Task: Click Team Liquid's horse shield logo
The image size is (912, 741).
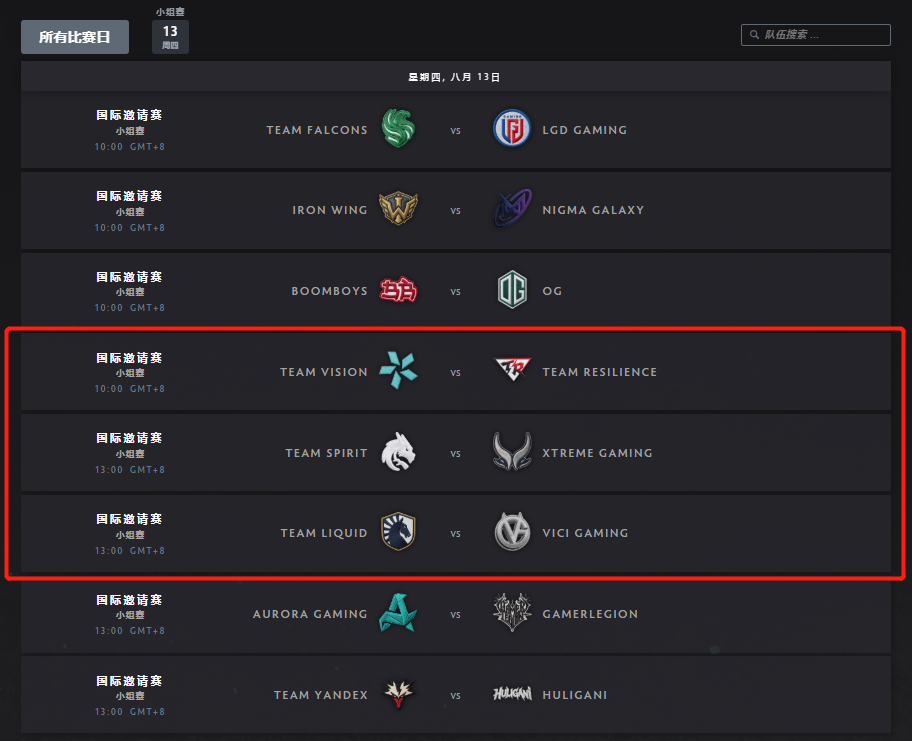Action: pos(398,532)
